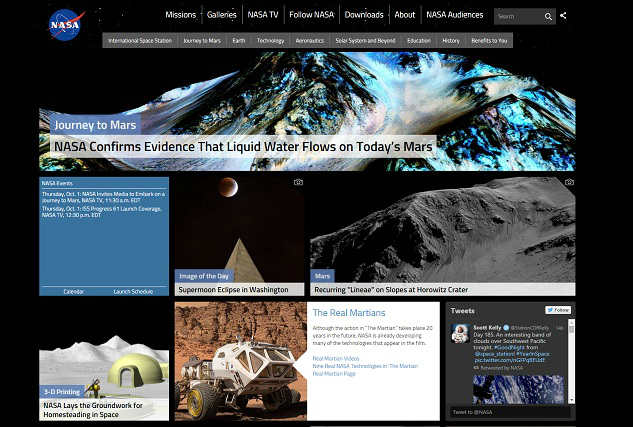Click the search magnifier icon
This screenshot has width=633, height=427.
tap(548, 17)
